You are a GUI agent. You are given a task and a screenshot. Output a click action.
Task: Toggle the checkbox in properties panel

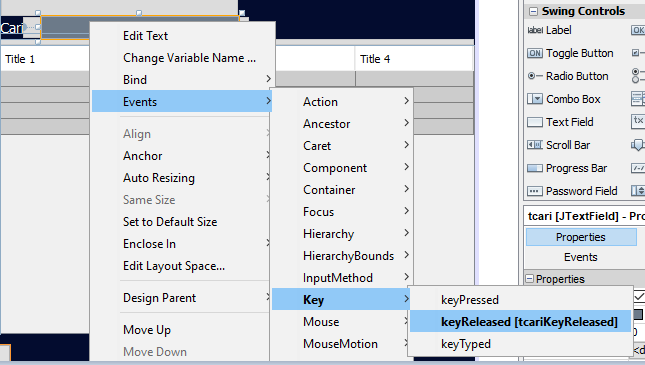639,297
